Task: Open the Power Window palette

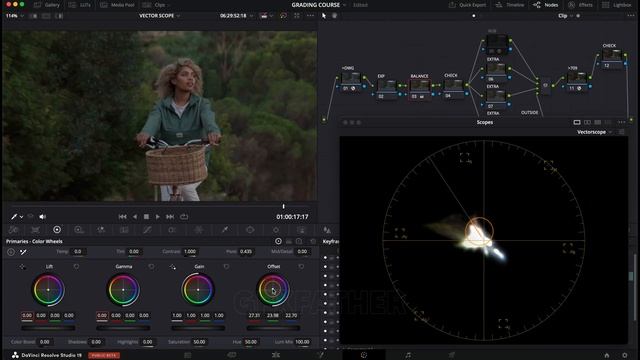Action: tap(250, 230)
